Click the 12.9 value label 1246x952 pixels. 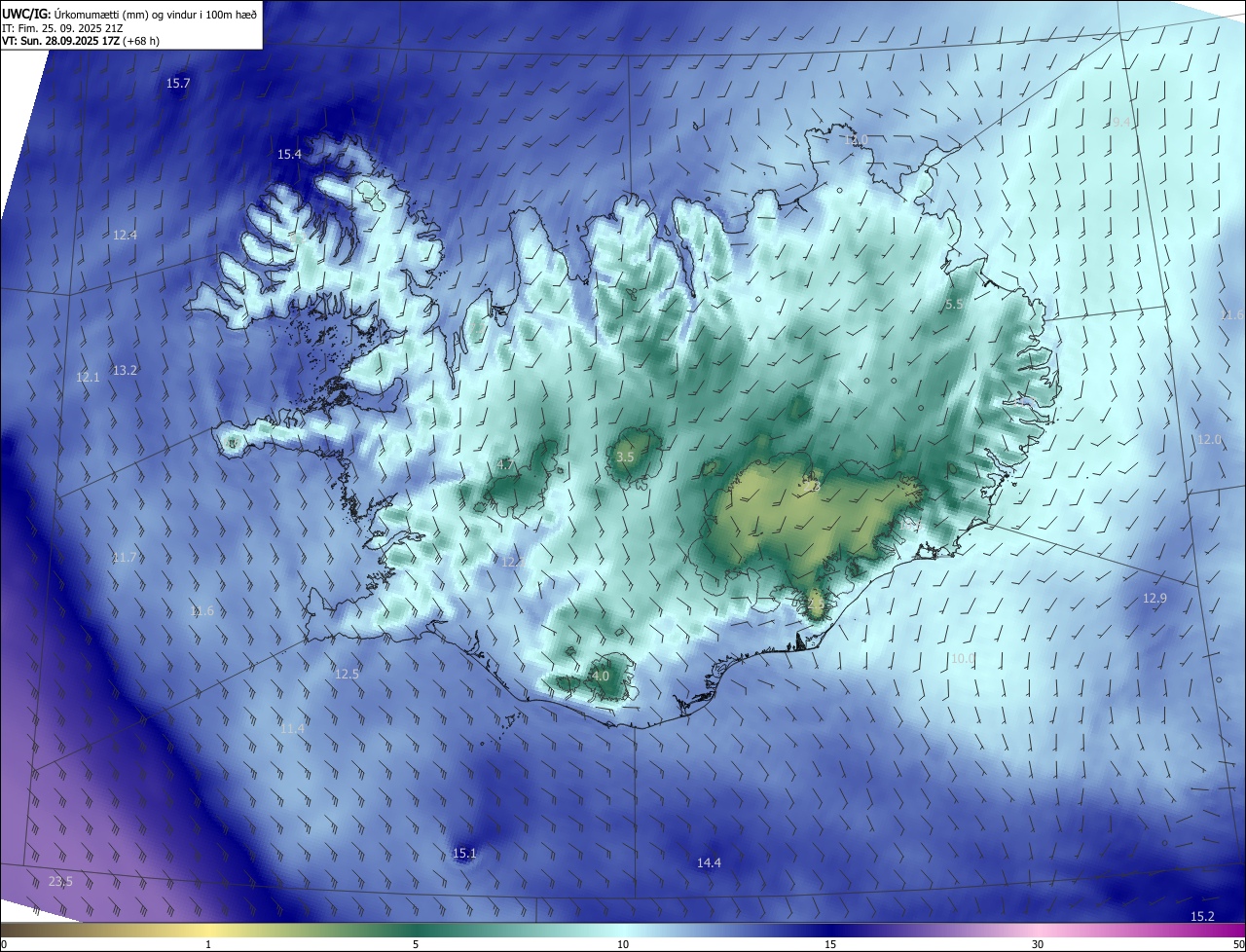coord(1154,598)
